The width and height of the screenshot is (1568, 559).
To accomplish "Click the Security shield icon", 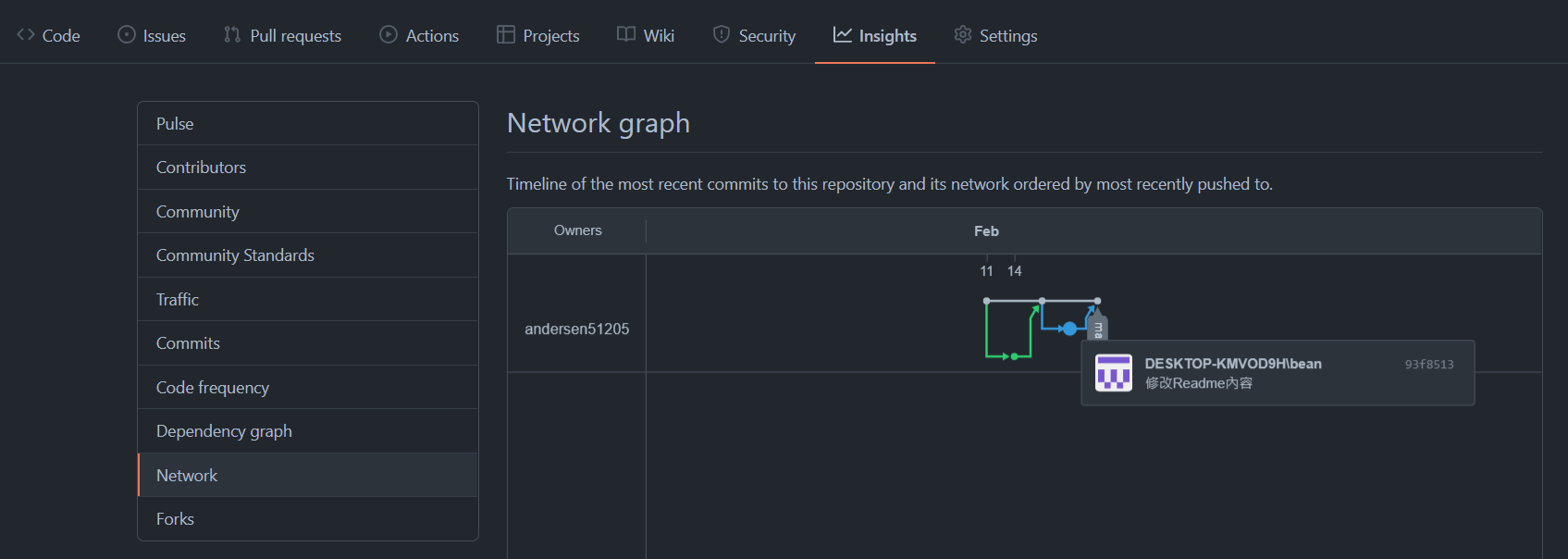I will click(722, 34).
